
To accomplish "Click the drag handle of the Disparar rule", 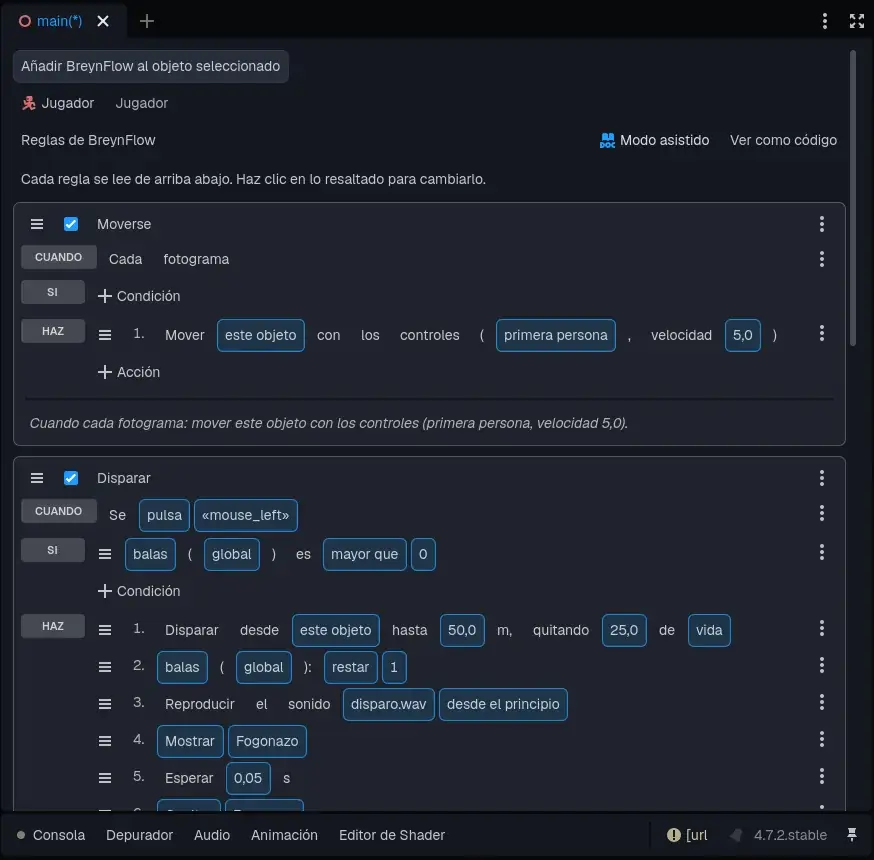I will [x=37, y=478].
